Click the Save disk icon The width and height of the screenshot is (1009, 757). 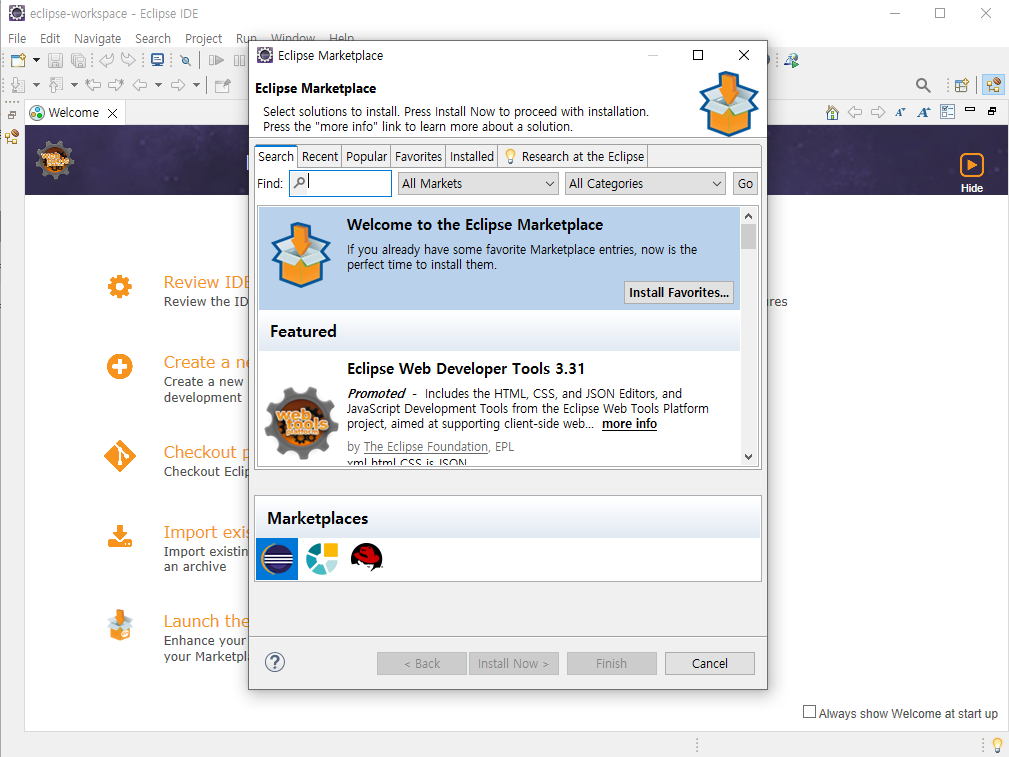click(x=55, y=61)
